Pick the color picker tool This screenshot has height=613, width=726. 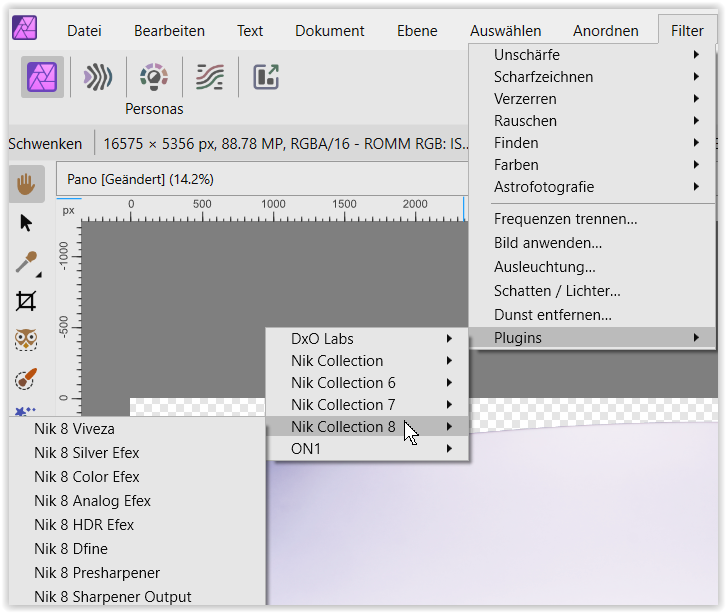[26, 262]
